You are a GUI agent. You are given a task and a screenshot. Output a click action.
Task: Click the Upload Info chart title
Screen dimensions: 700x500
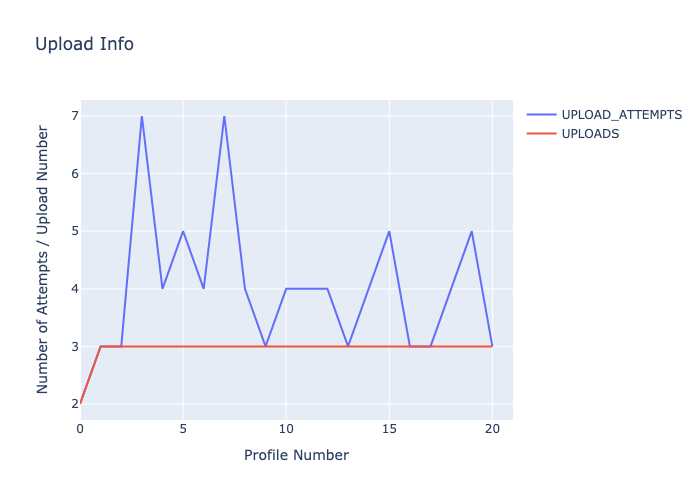click(84, 44)
